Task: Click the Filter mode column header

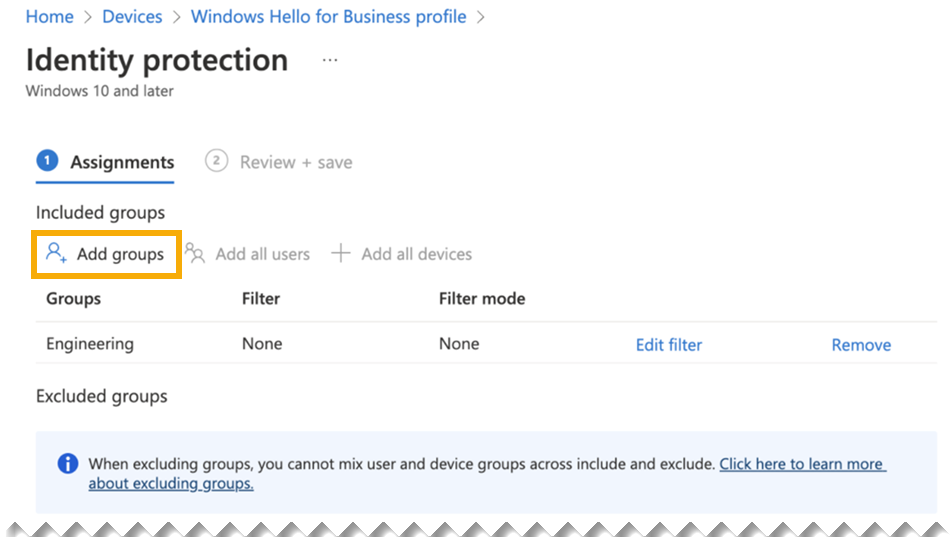Action: coord(482,298)
